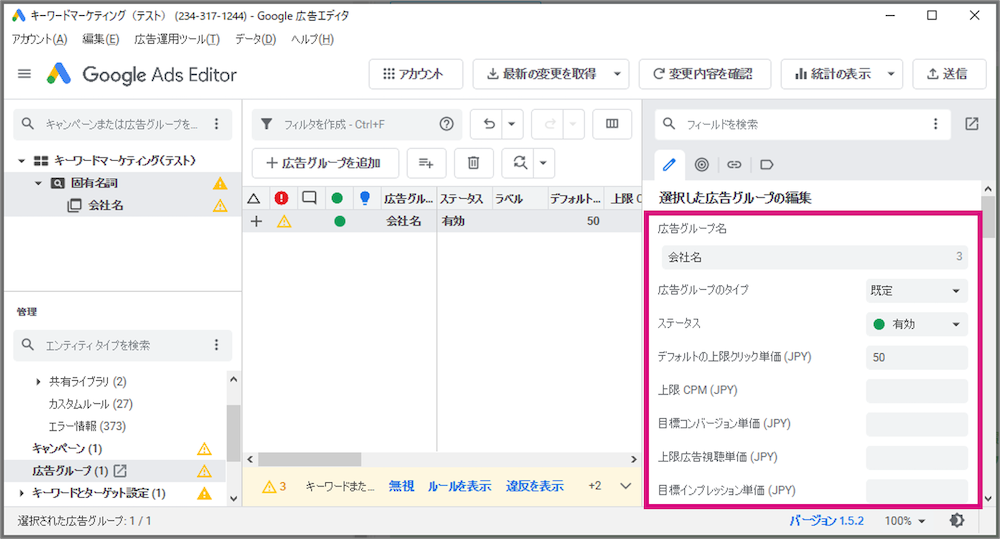Select the pencil edit tab

click(x=669, y=165)
